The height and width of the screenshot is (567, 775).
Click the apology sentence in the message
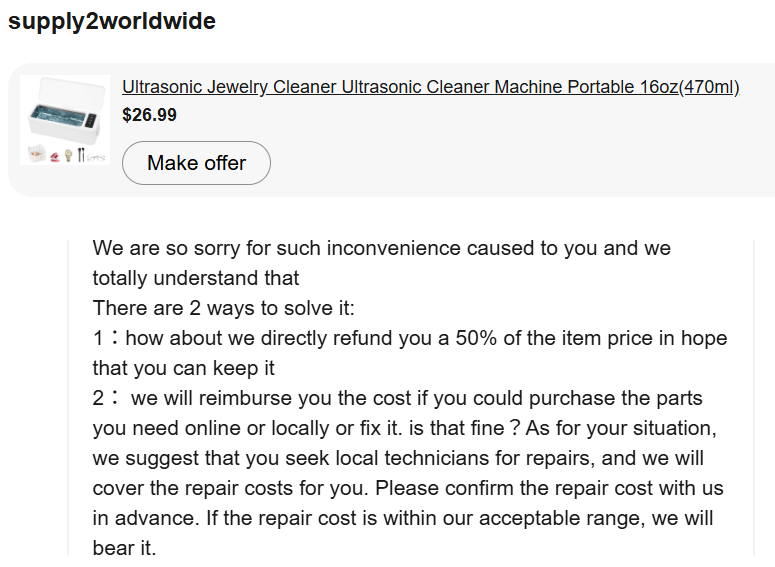point(382,248)
